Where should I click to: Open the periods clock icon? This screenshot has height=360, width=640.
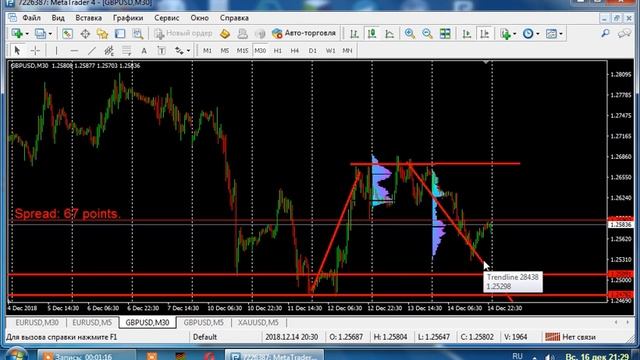tap(528, 33)
